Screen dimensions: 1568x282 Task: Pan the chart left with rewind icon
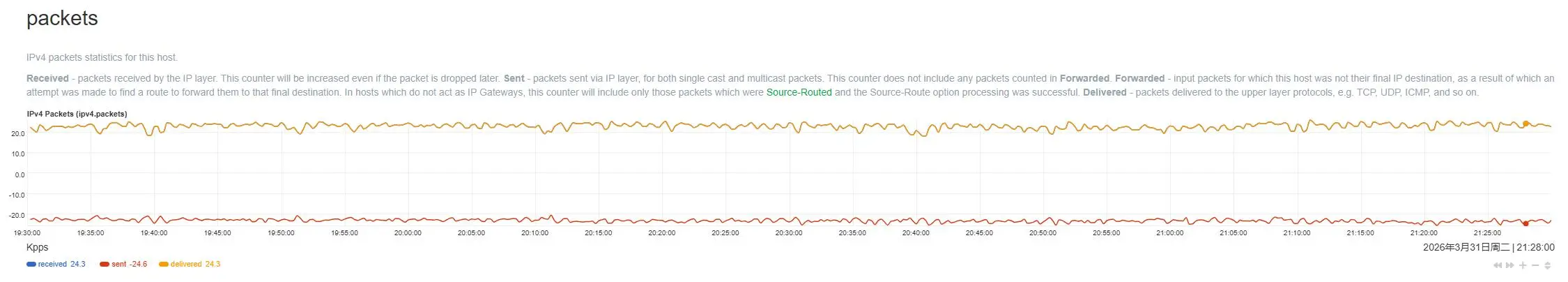click(1498, 265)
